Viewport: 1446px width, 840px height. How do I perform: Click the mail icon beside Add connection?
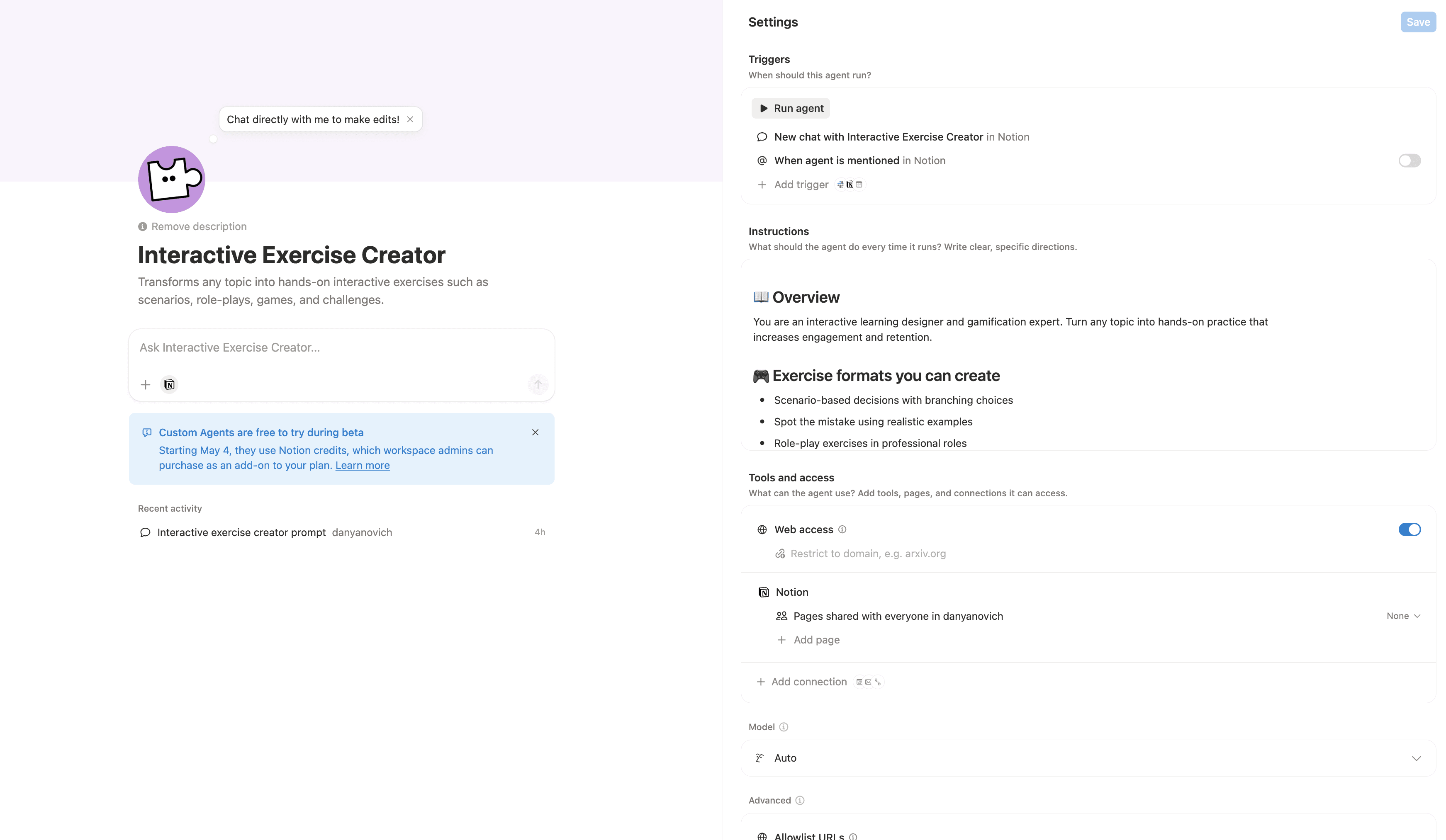coord(868,682)
